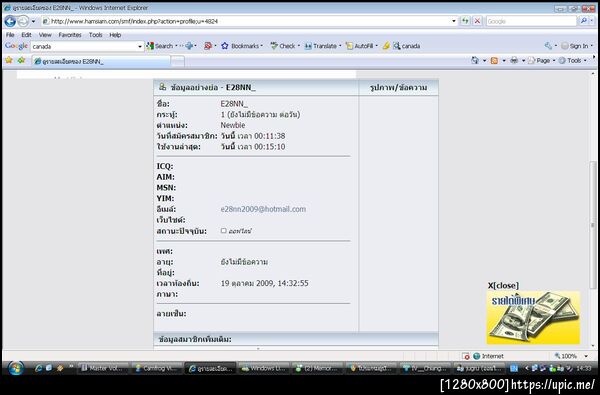Switch to (2) Memor... taskbar window
This screenshot has width=600, height=395.
(317, 369)
